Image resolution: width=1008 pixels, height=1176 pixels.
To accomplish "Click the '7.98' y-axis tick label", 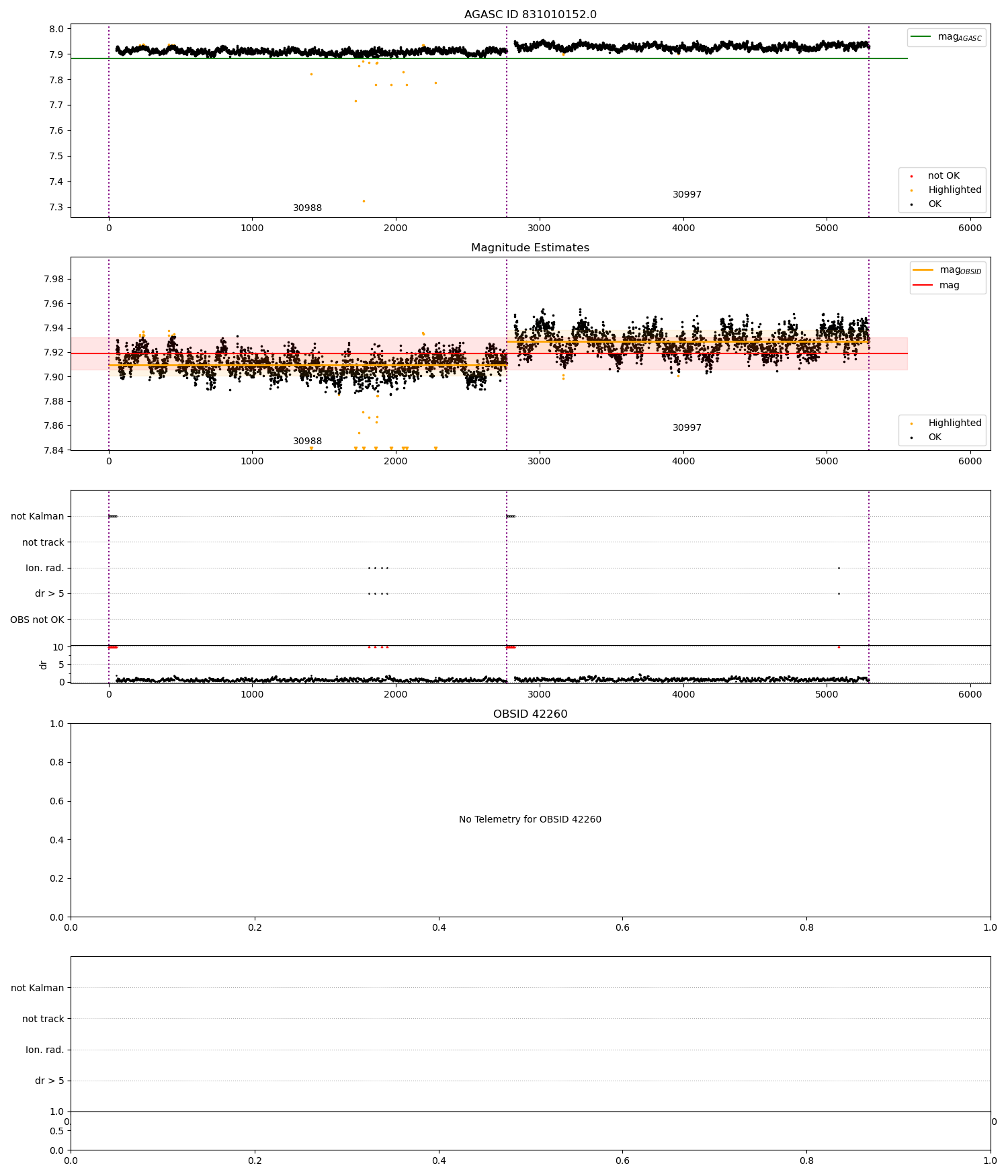I will 54,280.
